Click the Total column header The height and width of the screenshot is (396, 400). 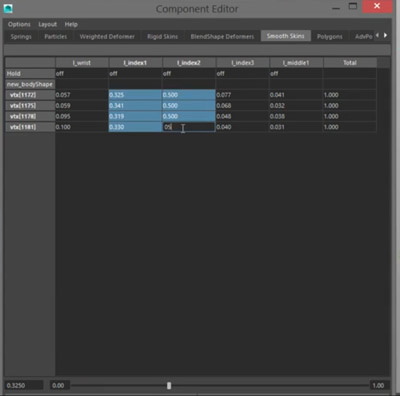[350, 63]
